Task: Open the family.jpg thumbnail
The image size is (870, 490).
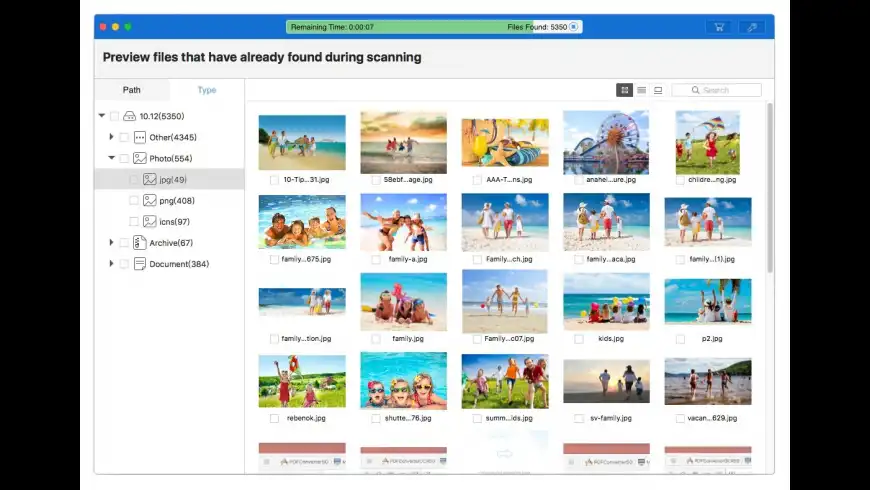Action: [x=403, y=301]
